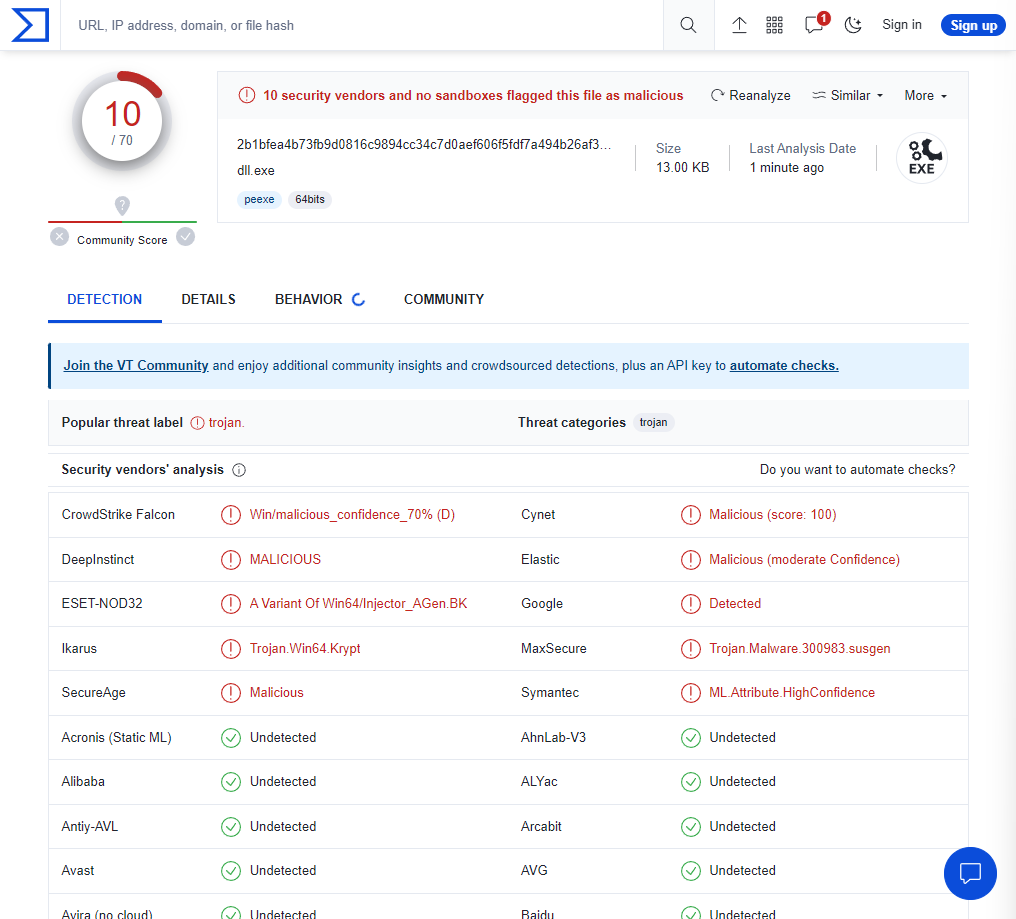Click the Security vendors' analysis info icon

(x=239, y=470)
